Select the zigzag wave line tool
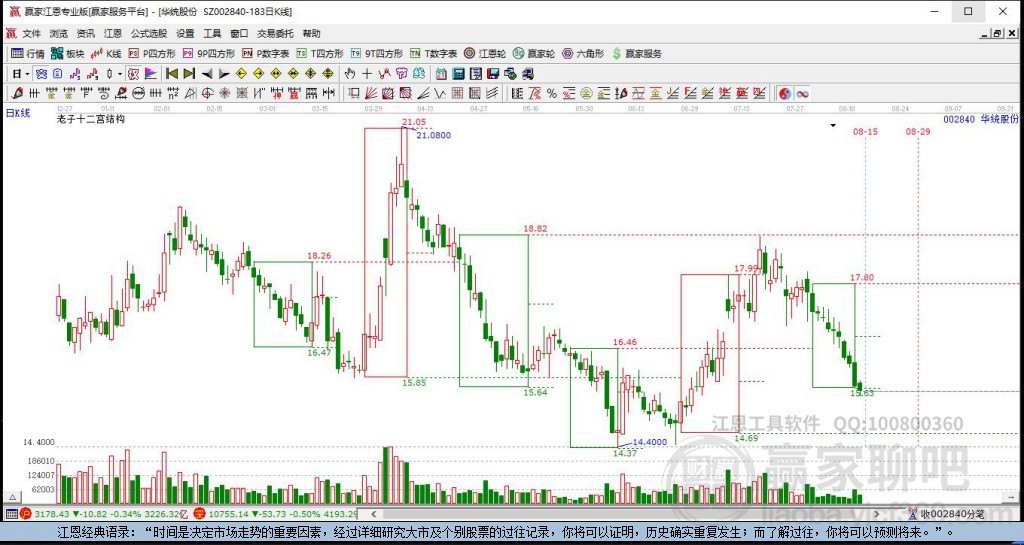 pyautogui.click(x=440, y=93)
